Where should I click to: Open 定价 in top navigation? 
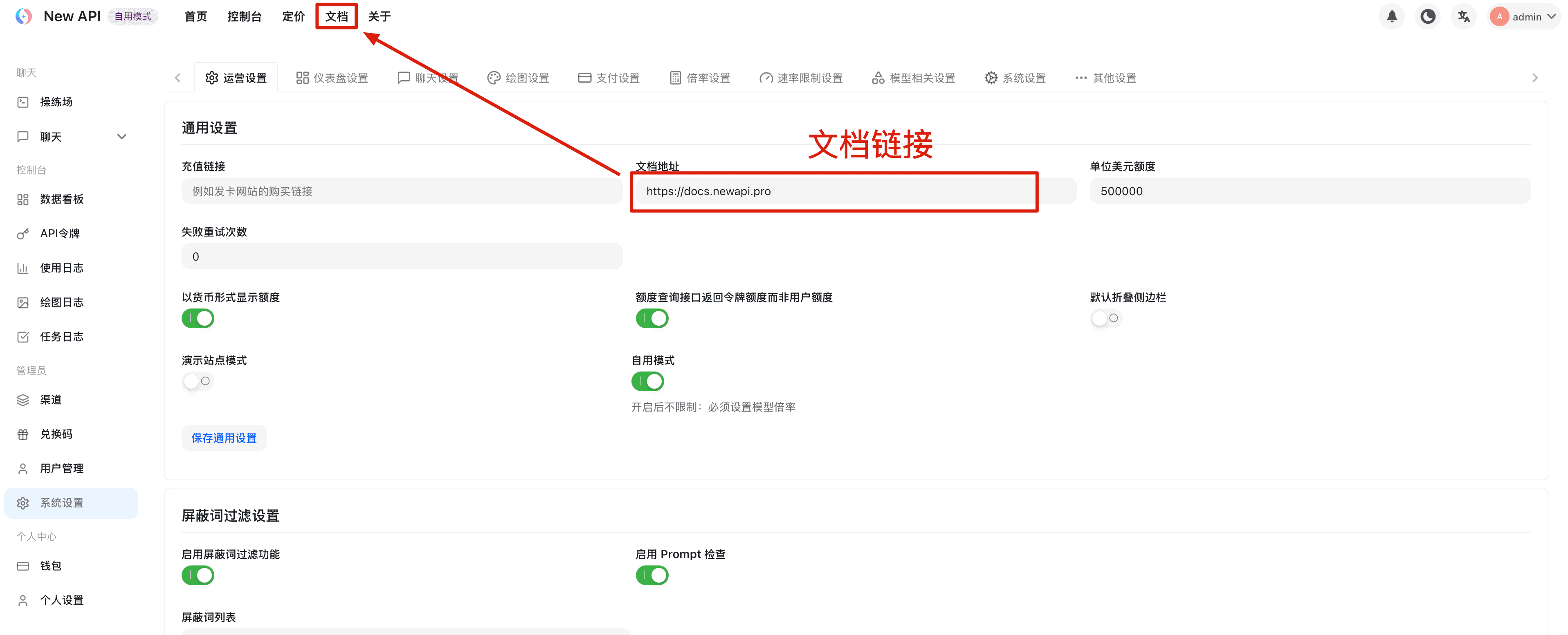pos(293,16)
